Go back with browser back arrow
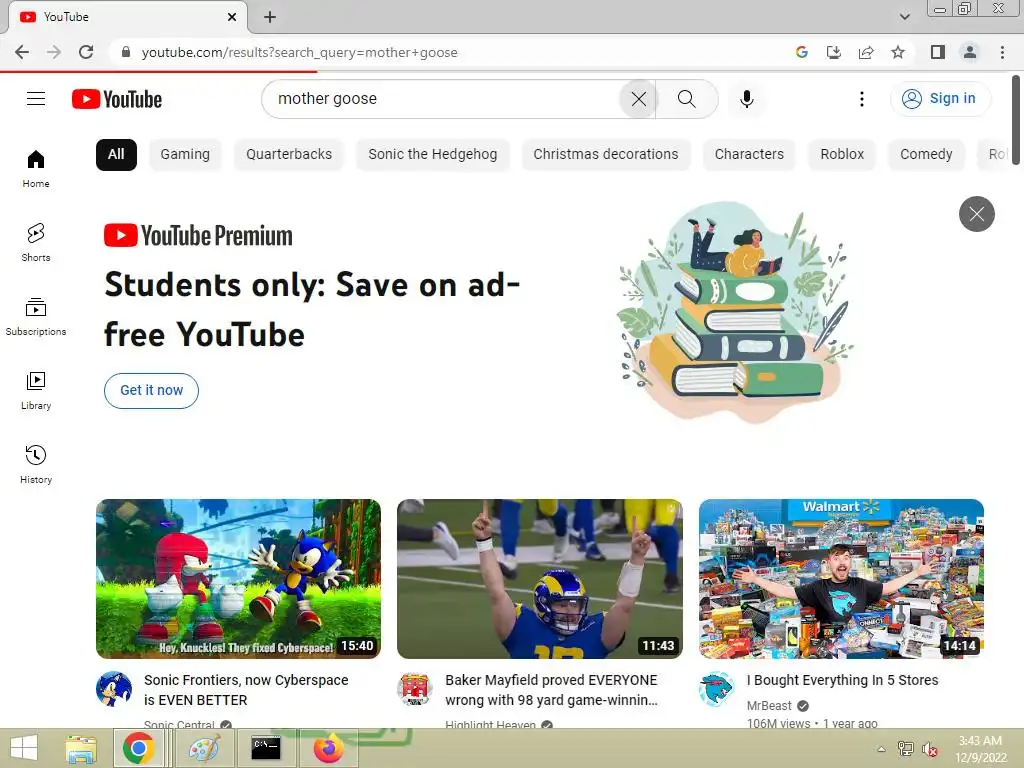 tap(22, 52)
